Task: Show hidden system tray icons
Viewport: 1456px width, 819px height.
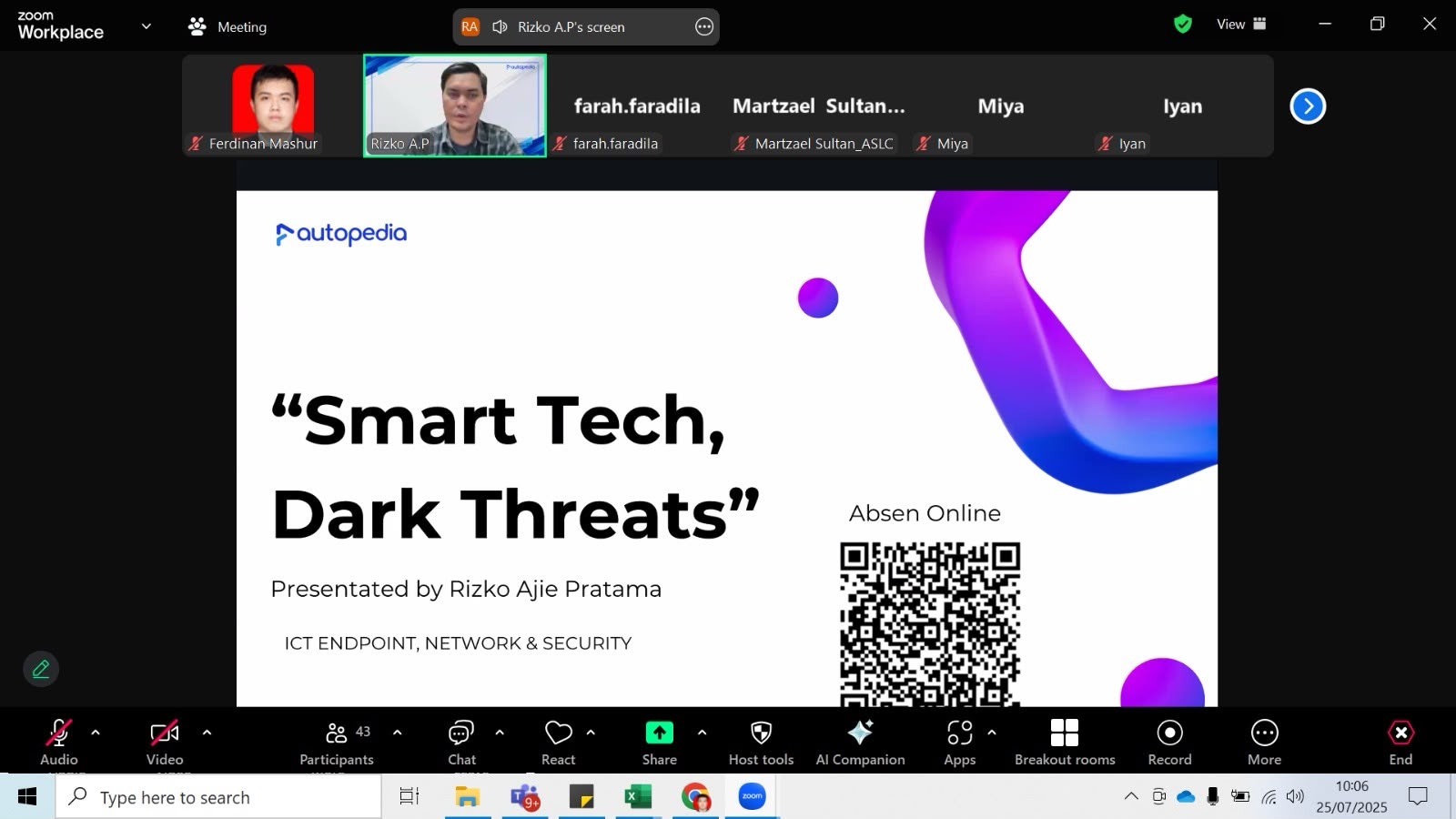Action: pyautogui.click(x=1131, y=797)
